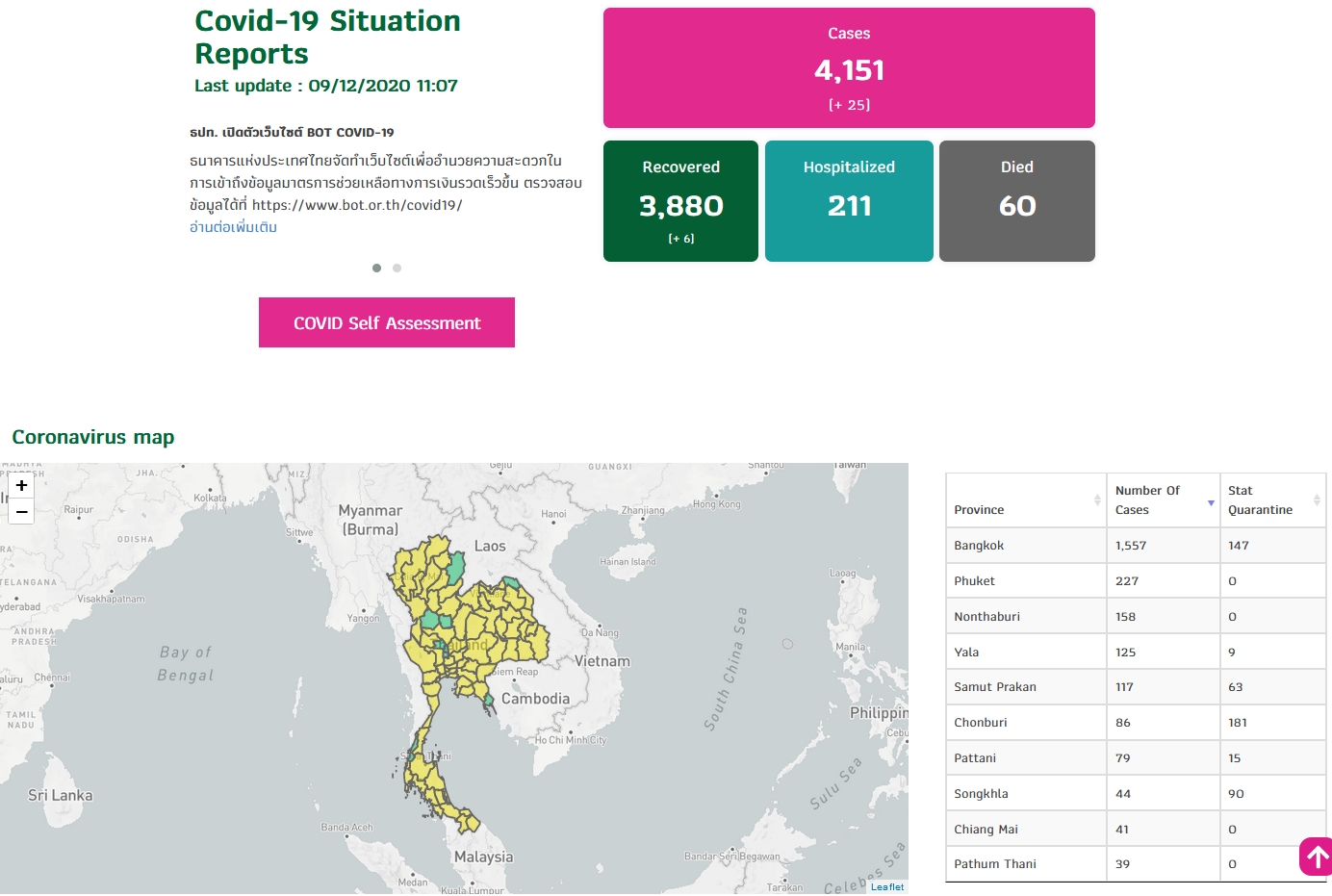Select the green Recovered 3,880 card
The height and width of the screenshot is (896, 1332).
(x=680, y=201)
